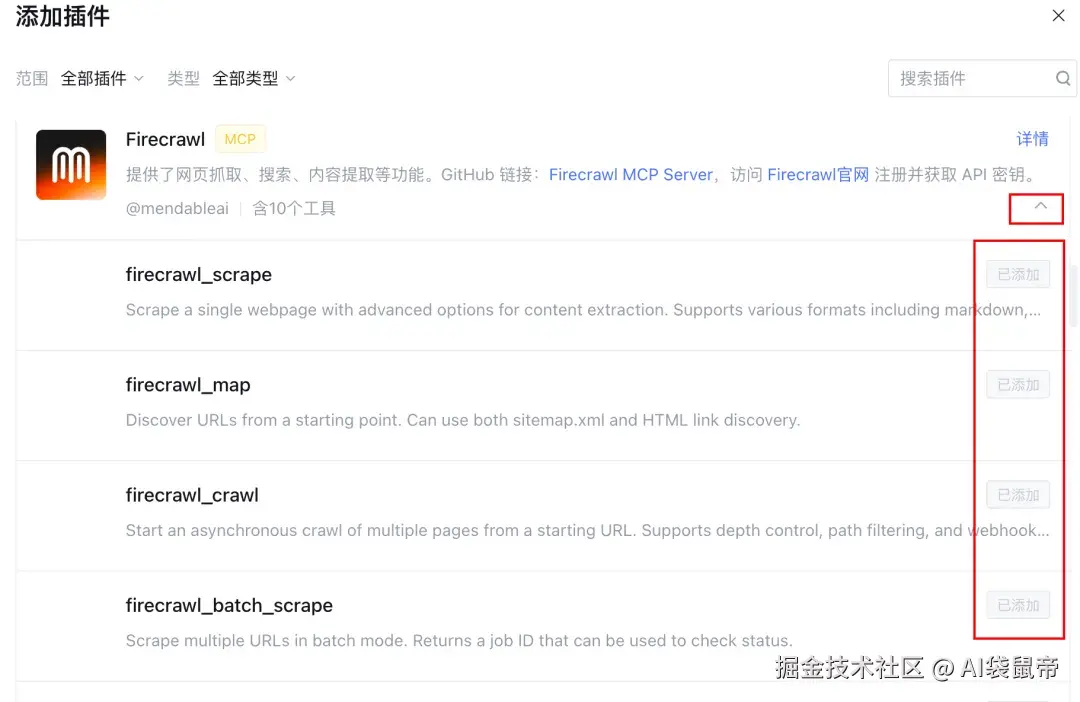Viewport: 1080px width, 702px height.
Task: Select the firecrawl_scrape tool name
Action: click(x=198, y=275)
